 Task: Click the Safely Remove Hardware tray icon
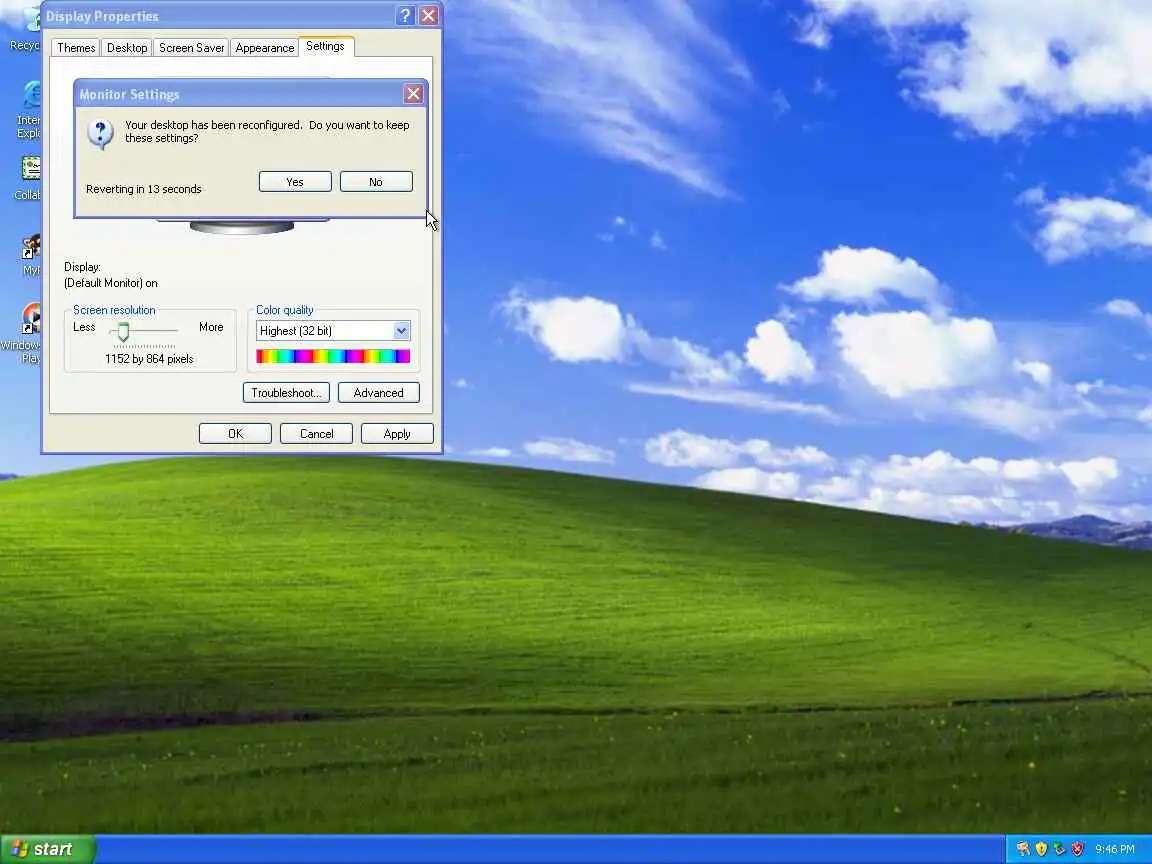coord(1059,849)
